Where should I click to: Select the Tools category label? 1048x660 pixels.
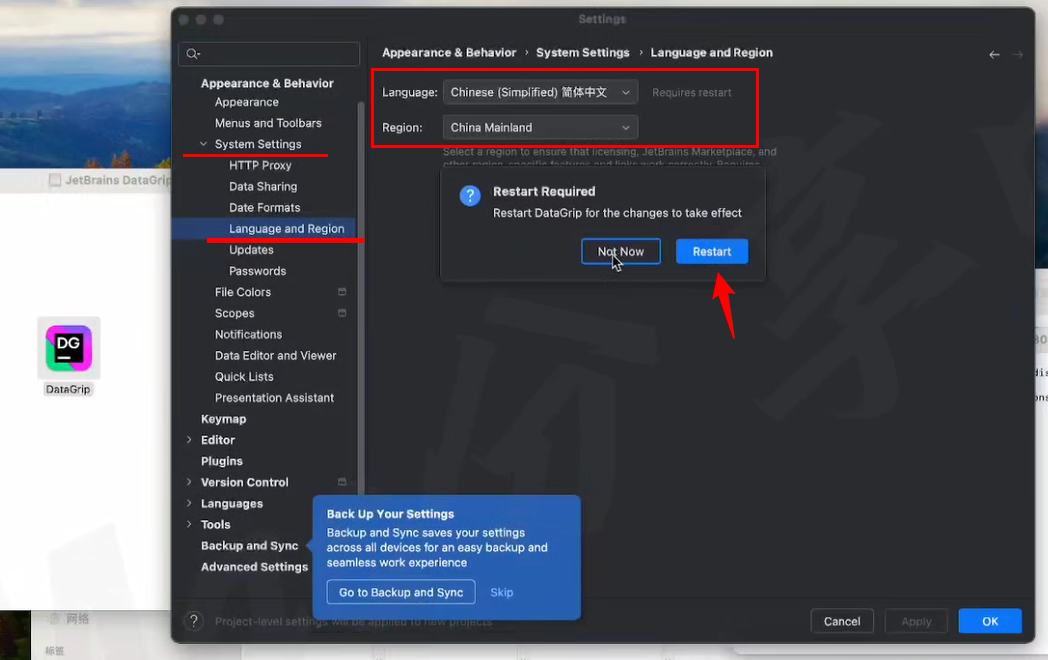[215, 525]
